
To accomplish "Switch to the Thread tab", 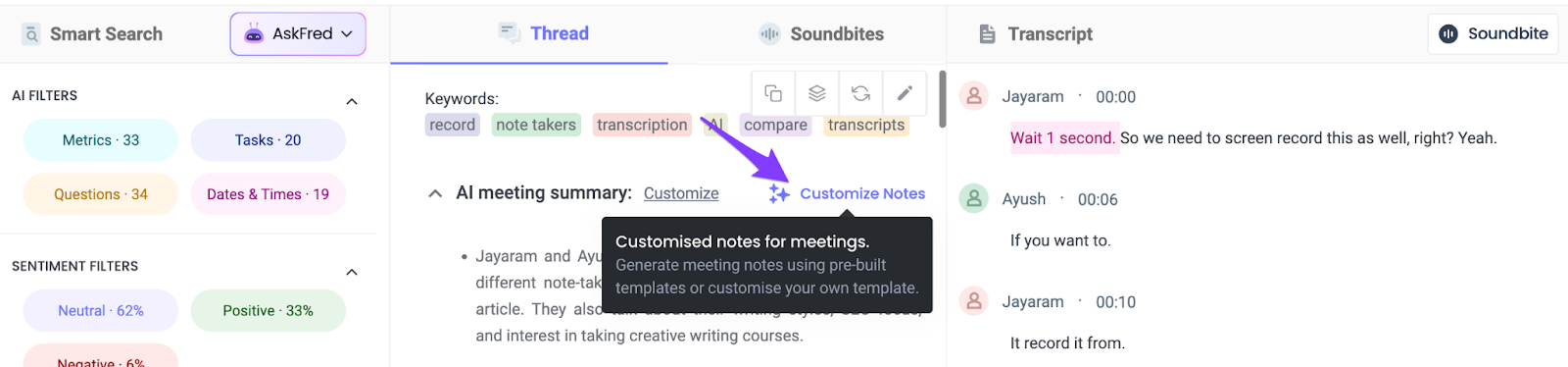I will pos(544,33).
